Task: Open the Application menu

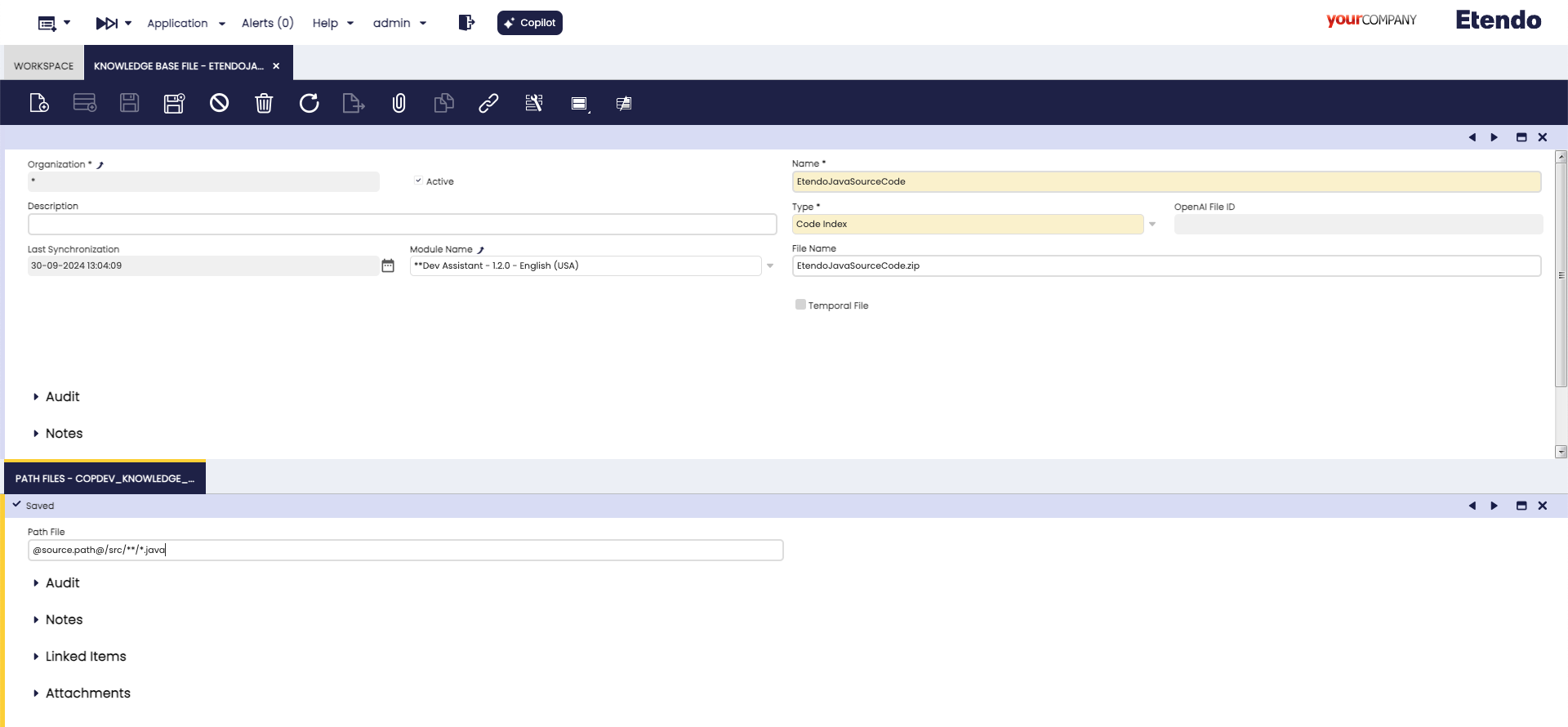Action: pos(186,24)
